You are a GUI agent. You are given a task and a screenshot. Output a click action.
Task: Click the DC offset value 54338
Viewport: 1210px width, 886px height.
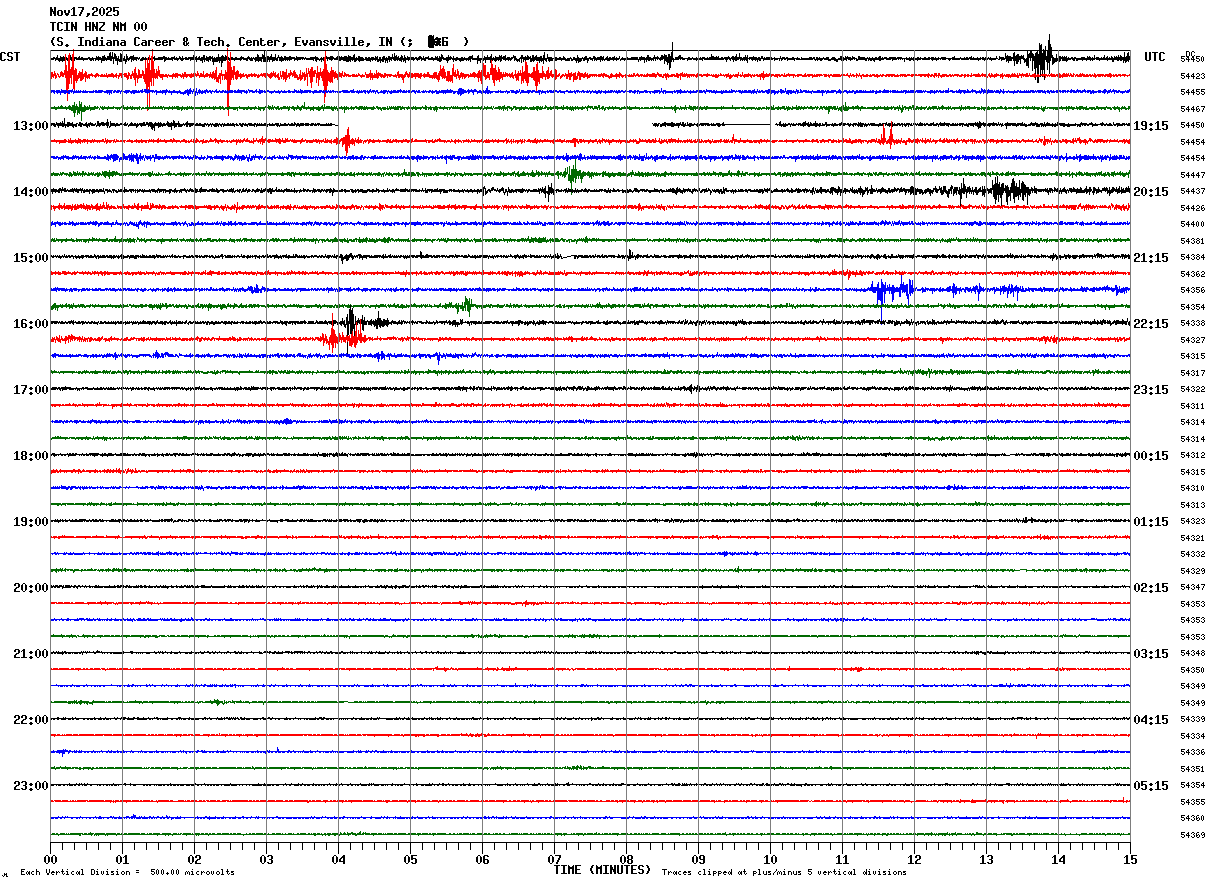tap(1192, 323)
